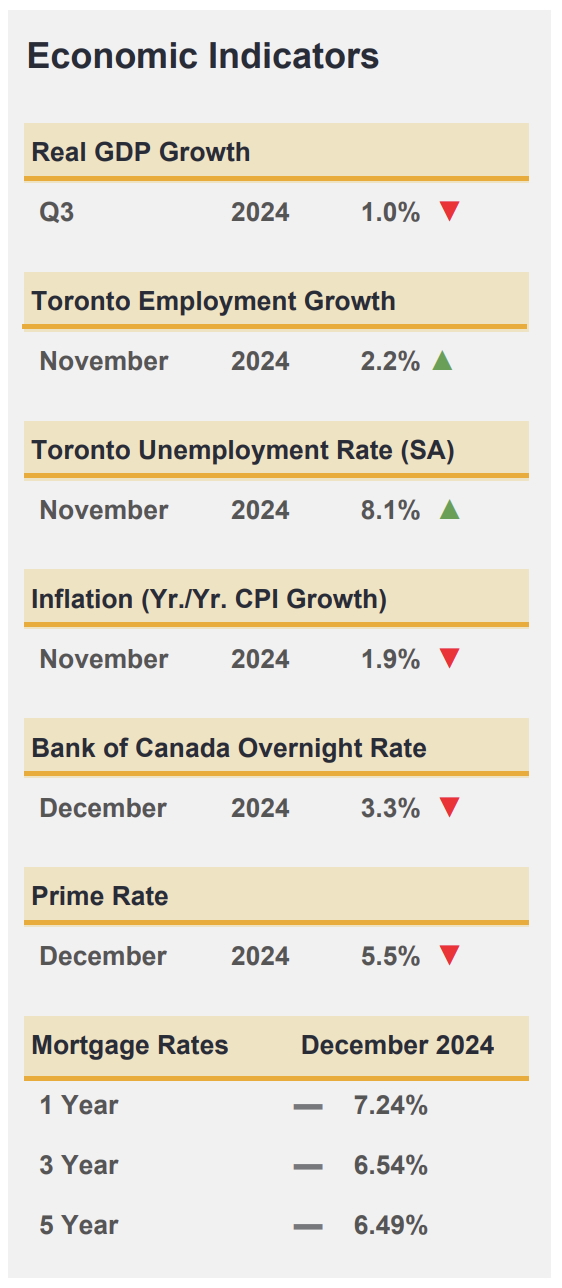Click the gray dash icon beside 3 Year mortgage rate
This screenshot has width=562, height=1288.
click(x=308, y=1167)
